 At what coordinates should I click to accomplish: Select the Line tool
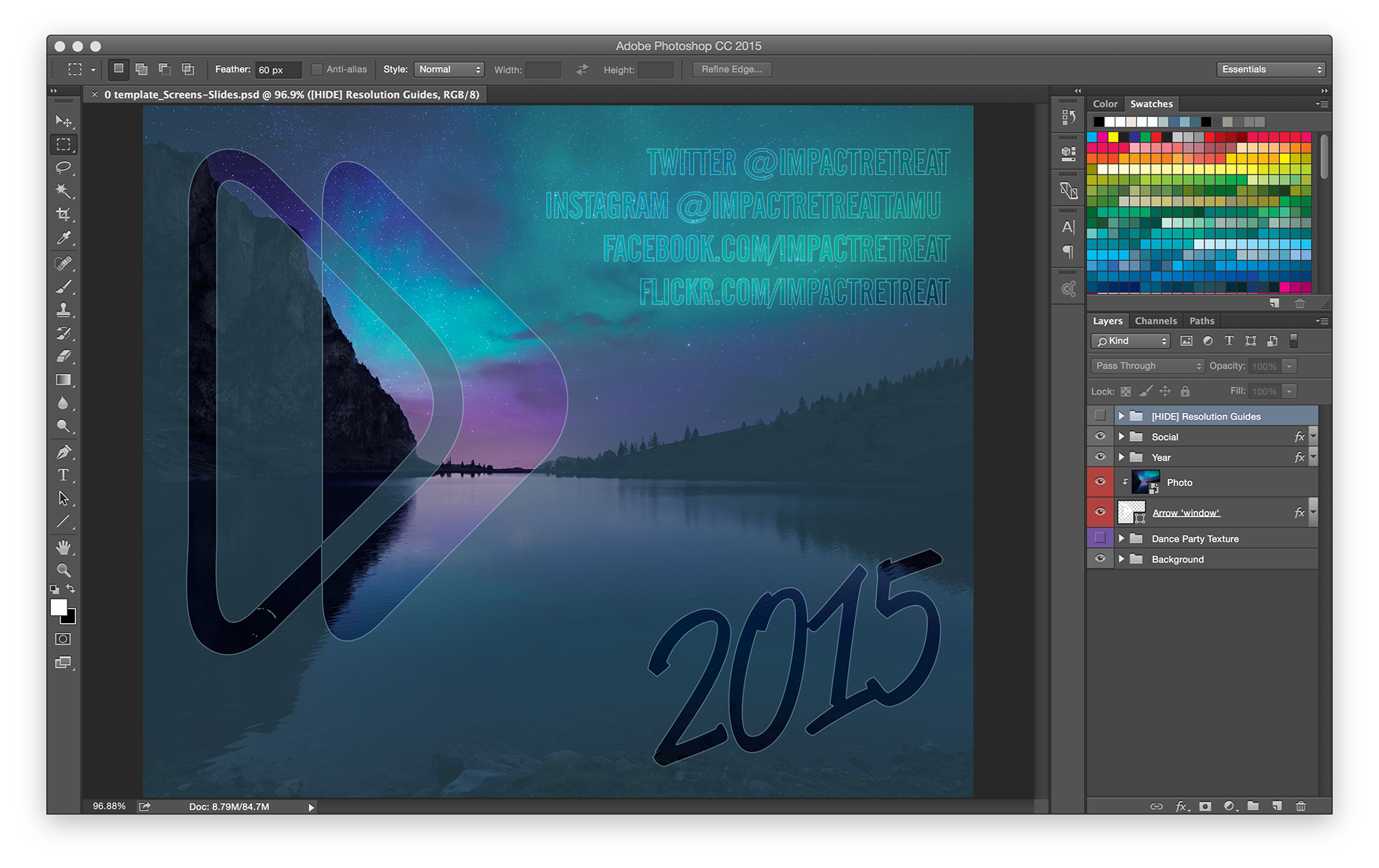64,521
